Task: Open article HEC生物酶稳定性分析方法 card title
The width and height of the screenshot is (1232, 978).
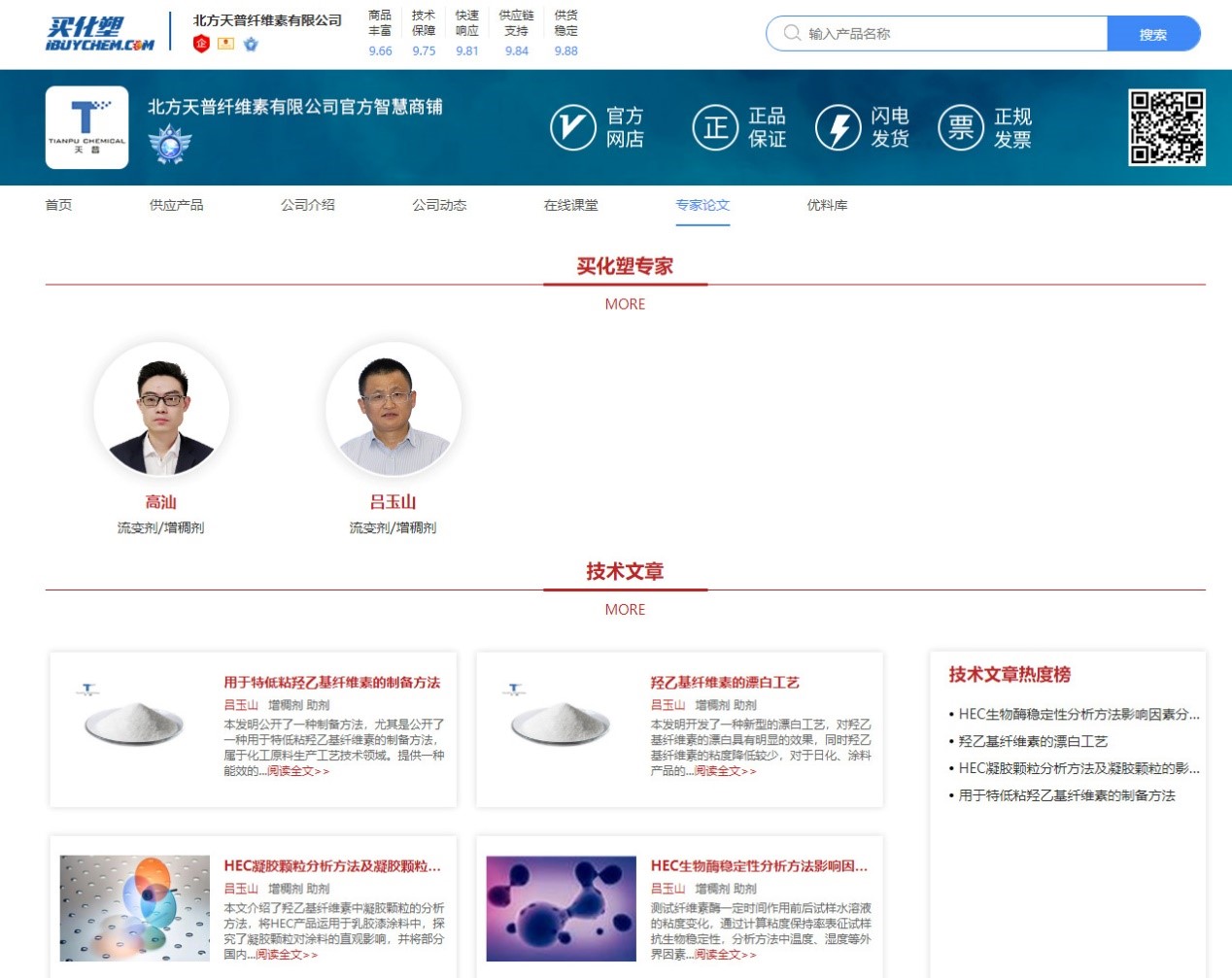Action: coord(759,866)
